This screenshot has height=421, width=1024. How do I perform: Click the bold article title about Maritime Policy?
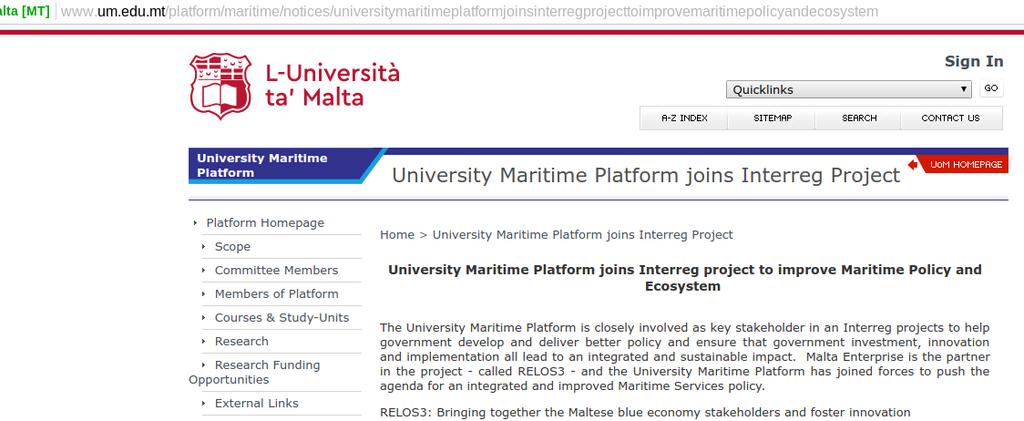pos(684,278)
